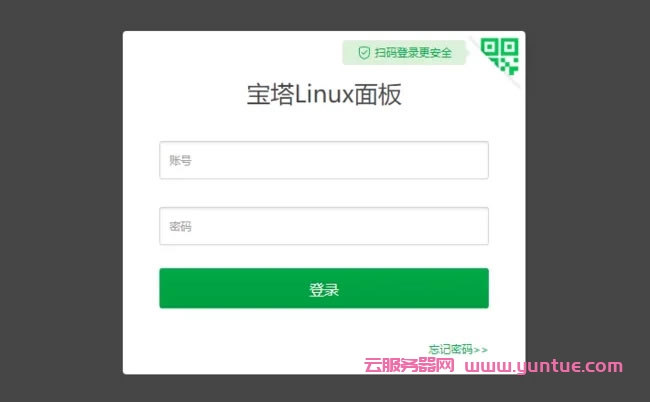Switch to QR code login via green corner icon
The image size is (650, 402).
pos(500,56)
